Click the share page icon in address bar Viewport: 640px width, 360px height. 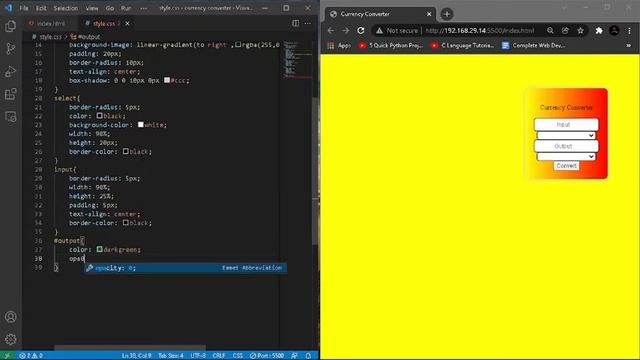[565, 31]
